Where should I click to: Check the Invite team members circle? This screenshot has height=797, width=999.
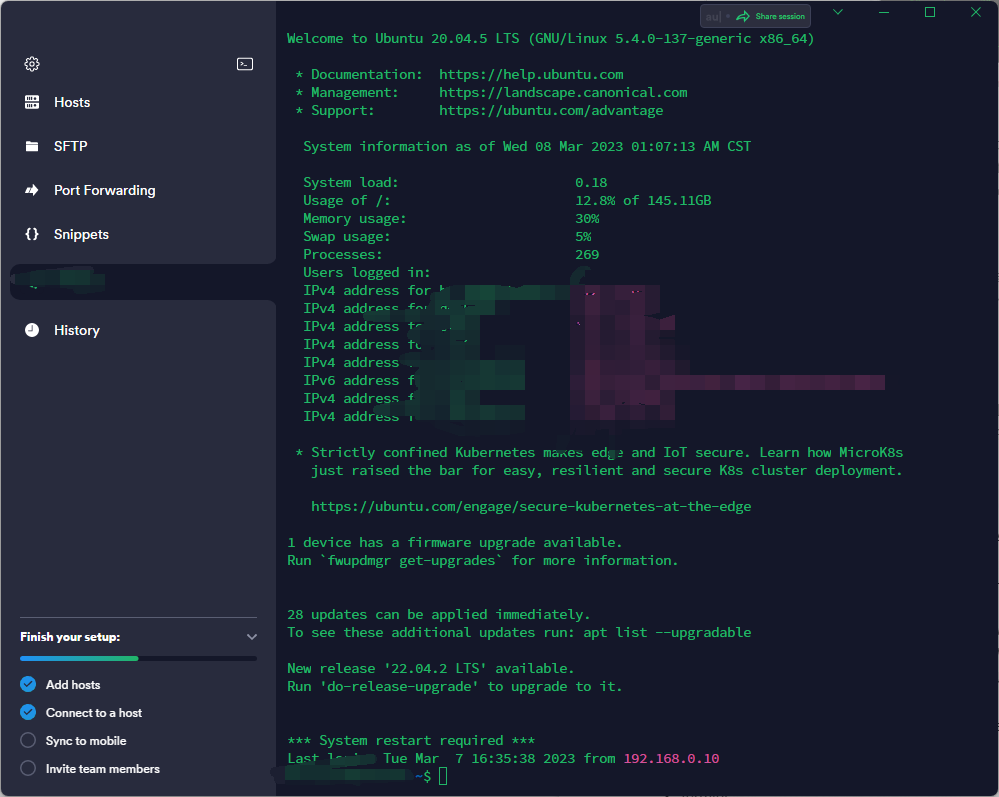pyautogui.click(x=28, y=768)
